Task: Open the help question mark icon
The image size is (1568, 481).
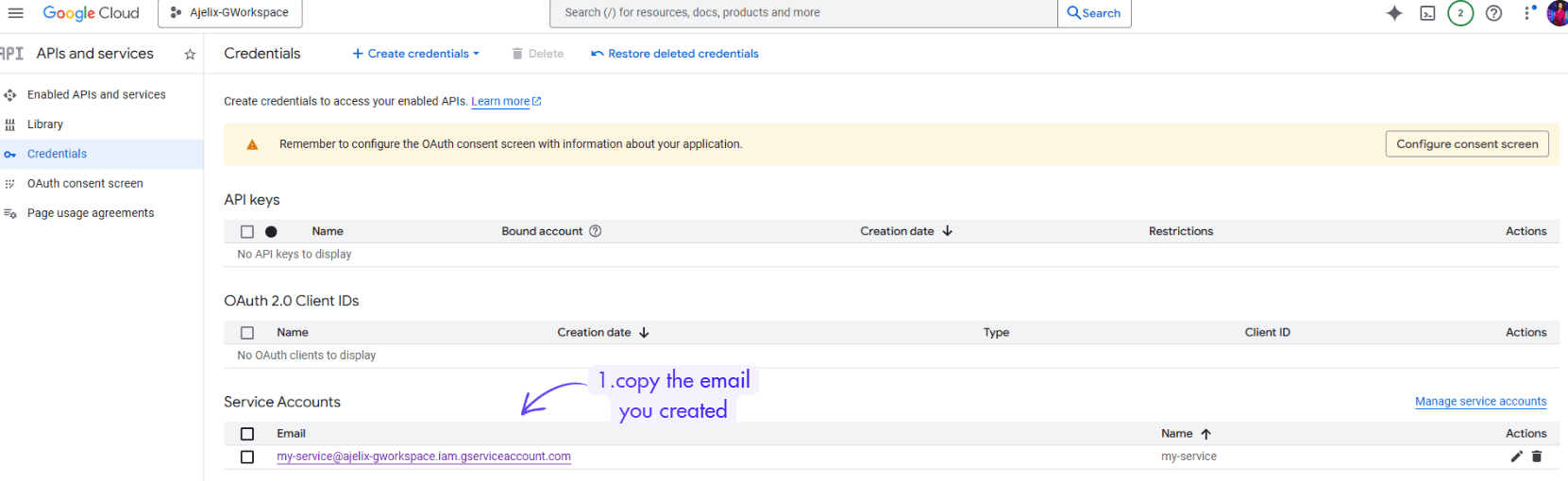Action: tap(1493, 13)
